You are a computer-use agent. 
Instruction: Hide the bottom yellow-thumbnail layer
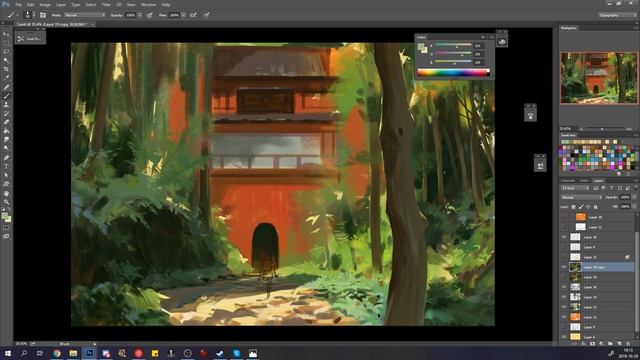coord(564,337)
